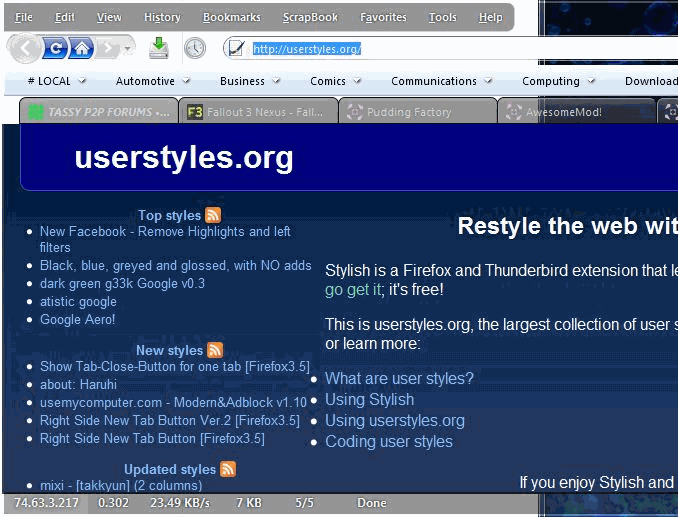Open the 'Using Stylish' link
The width and height of the screenshot is (678, 517).
coord(369,400)
